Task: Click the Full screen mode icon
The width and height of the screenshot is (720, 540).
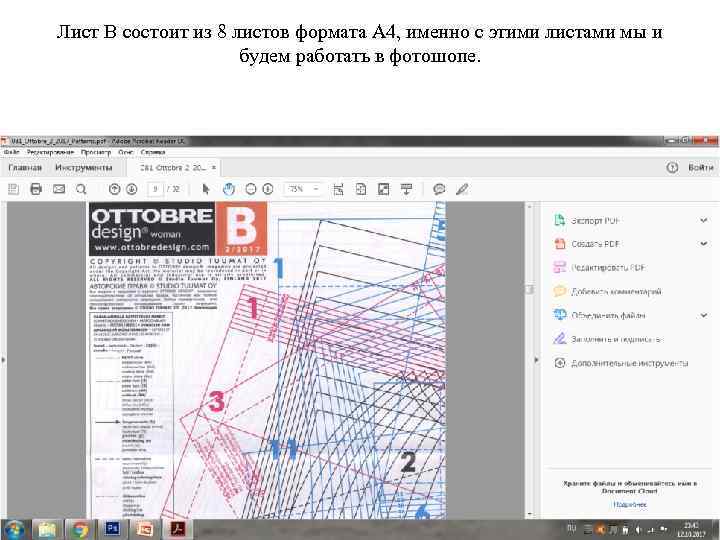Action: click(383, 189)
